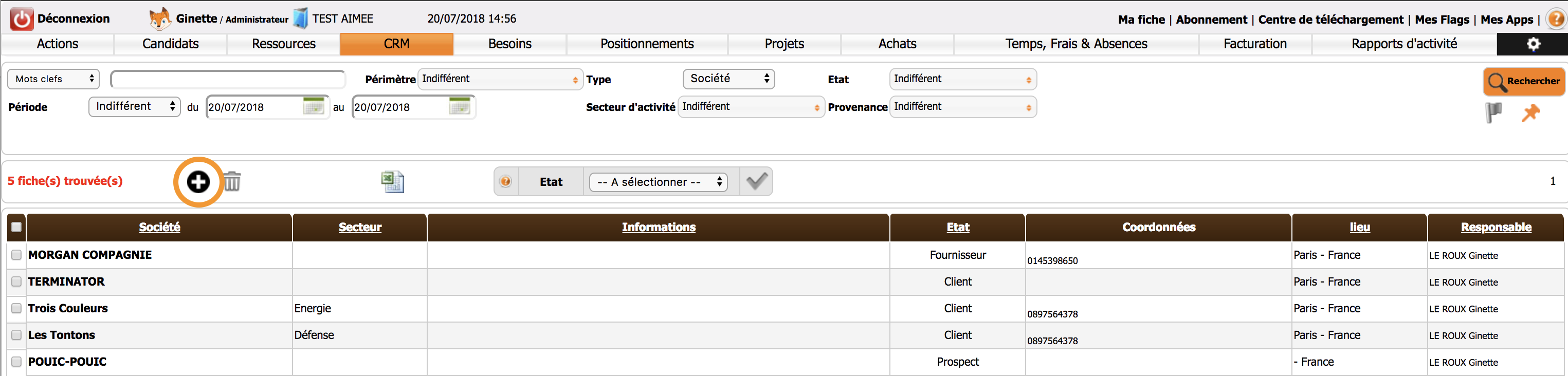Expand the Secteur d'activité dropdown
1568x376 pixels.
click(x=751, y=107)
